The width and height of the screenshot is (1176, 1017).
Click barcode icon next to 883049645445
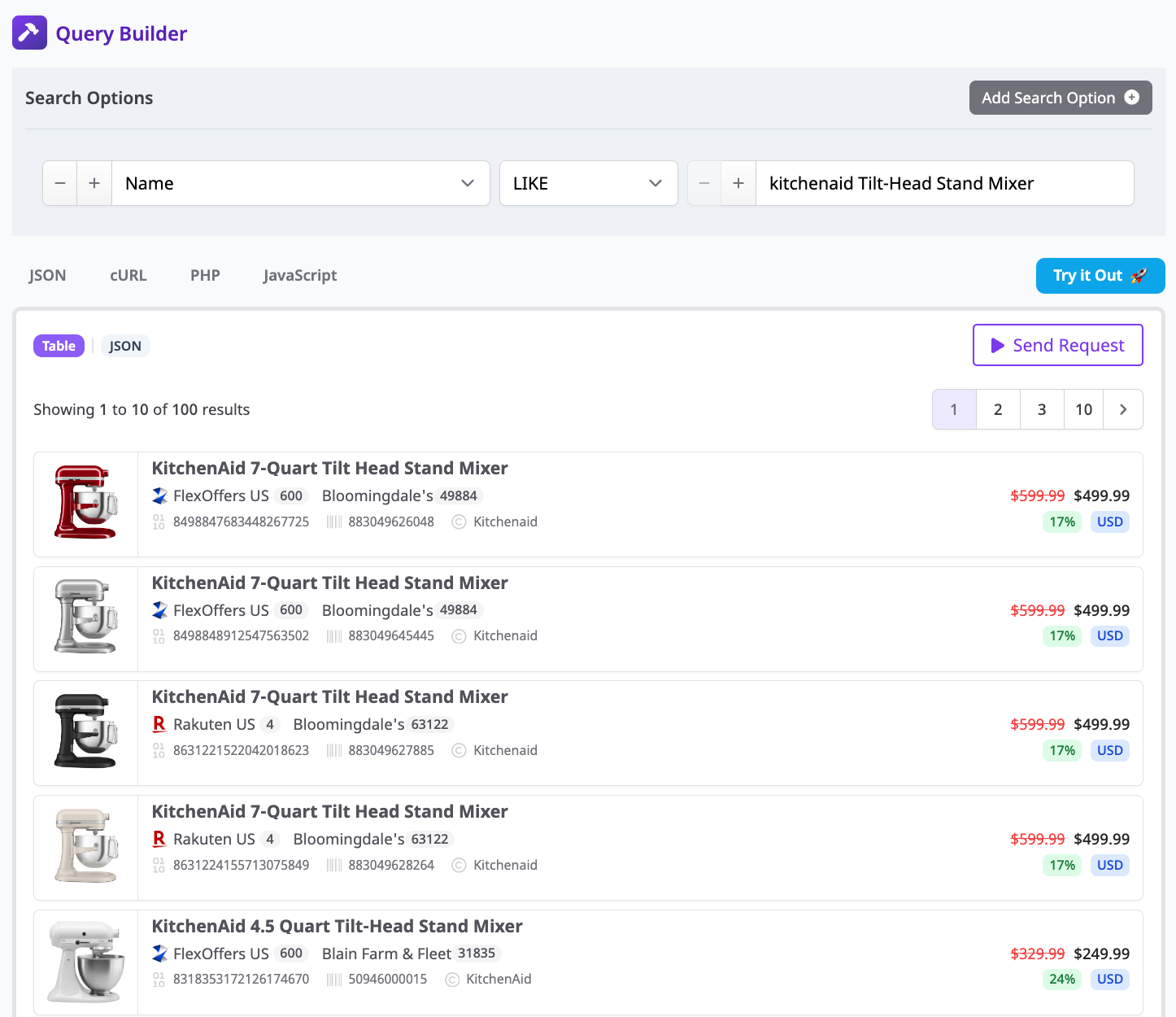pyautogui.click(x=333, y=635)
